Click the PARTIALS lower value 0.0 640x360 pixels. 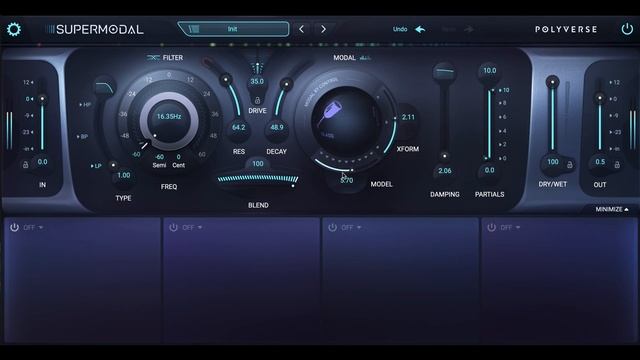489,170
